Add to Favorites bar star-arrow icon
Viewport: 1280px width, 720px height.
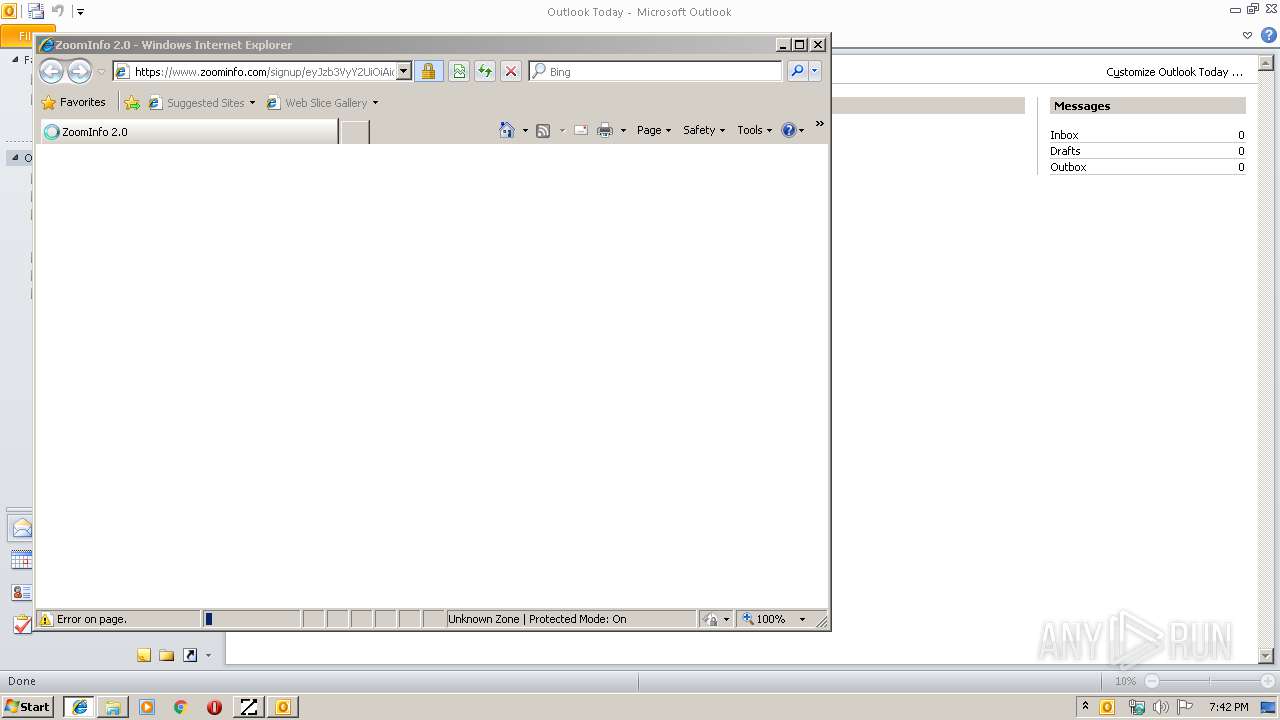point(132,102)
